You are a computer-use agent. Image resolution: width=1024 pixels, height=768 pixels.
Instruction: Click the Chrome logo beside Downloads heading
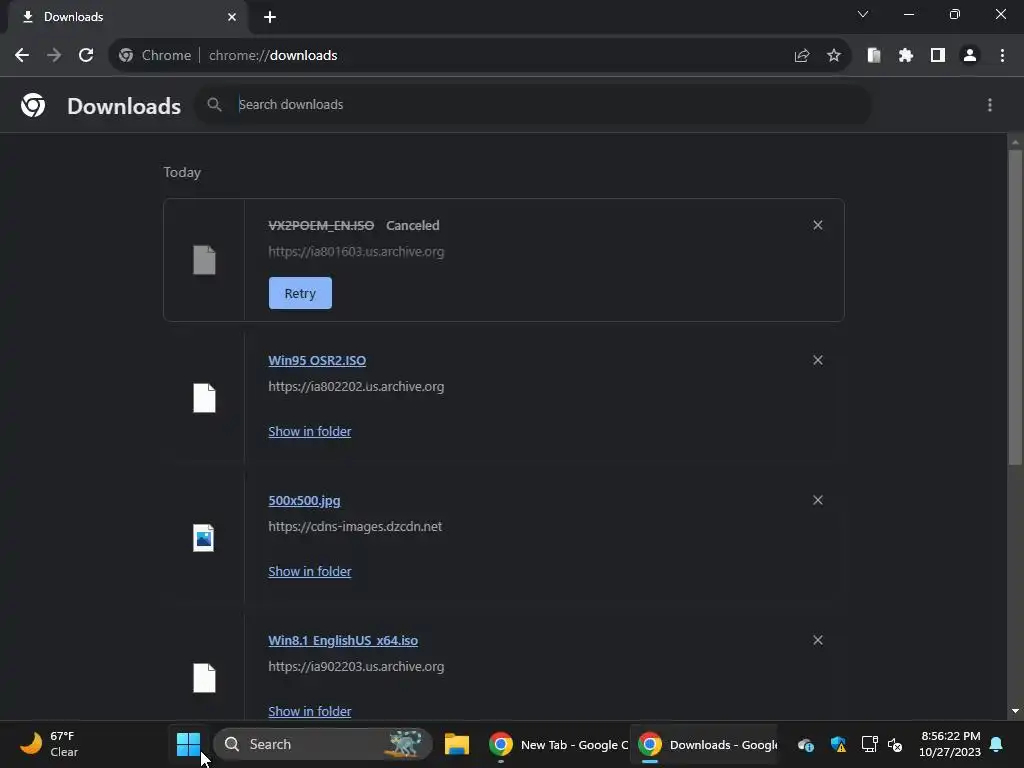[33, 105]
